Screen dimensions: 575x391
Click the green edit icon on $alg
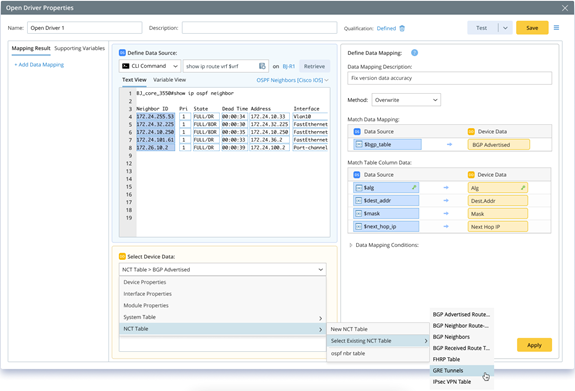click(414, 187)
